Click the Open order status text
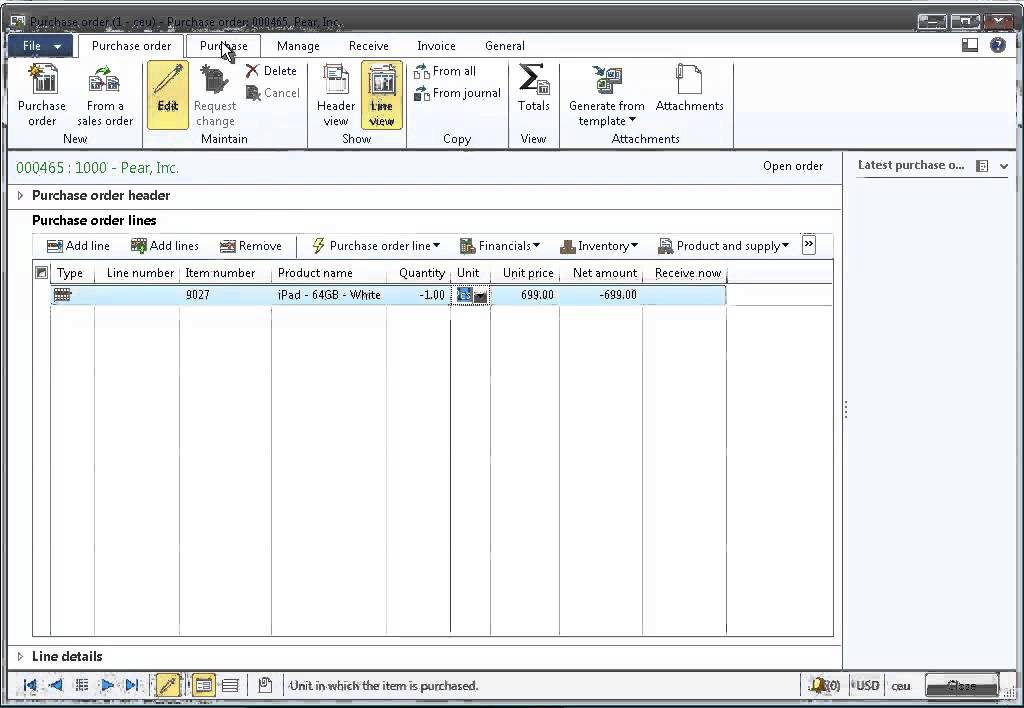Screen dimensions: 1024x708 (x=793, y=166)
